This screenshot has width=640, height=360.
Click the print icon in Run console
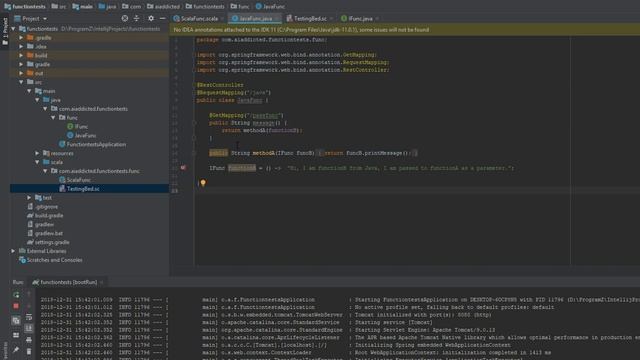tap(29, 340)
